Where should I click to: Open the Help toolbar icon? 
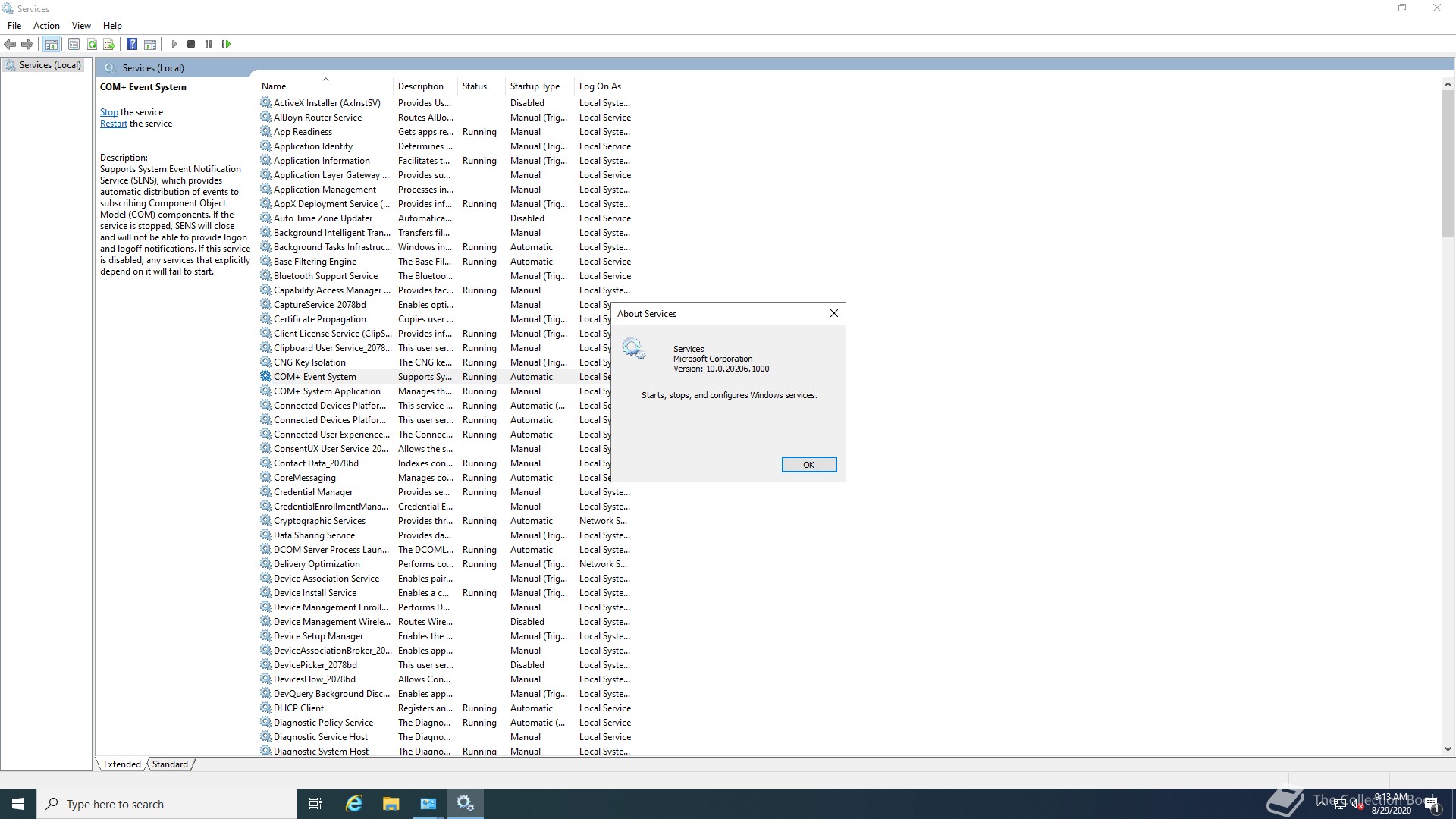(132, 44)
